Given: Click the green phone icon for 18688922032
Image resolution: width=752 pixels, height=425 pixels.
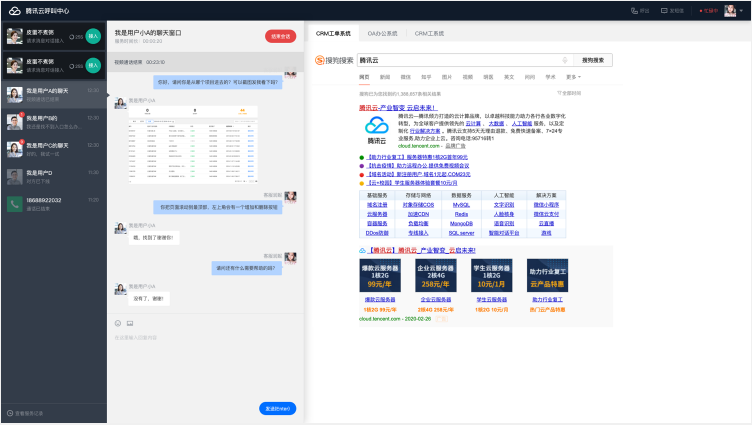Looking at the screenshot, I should click(15, 204).
